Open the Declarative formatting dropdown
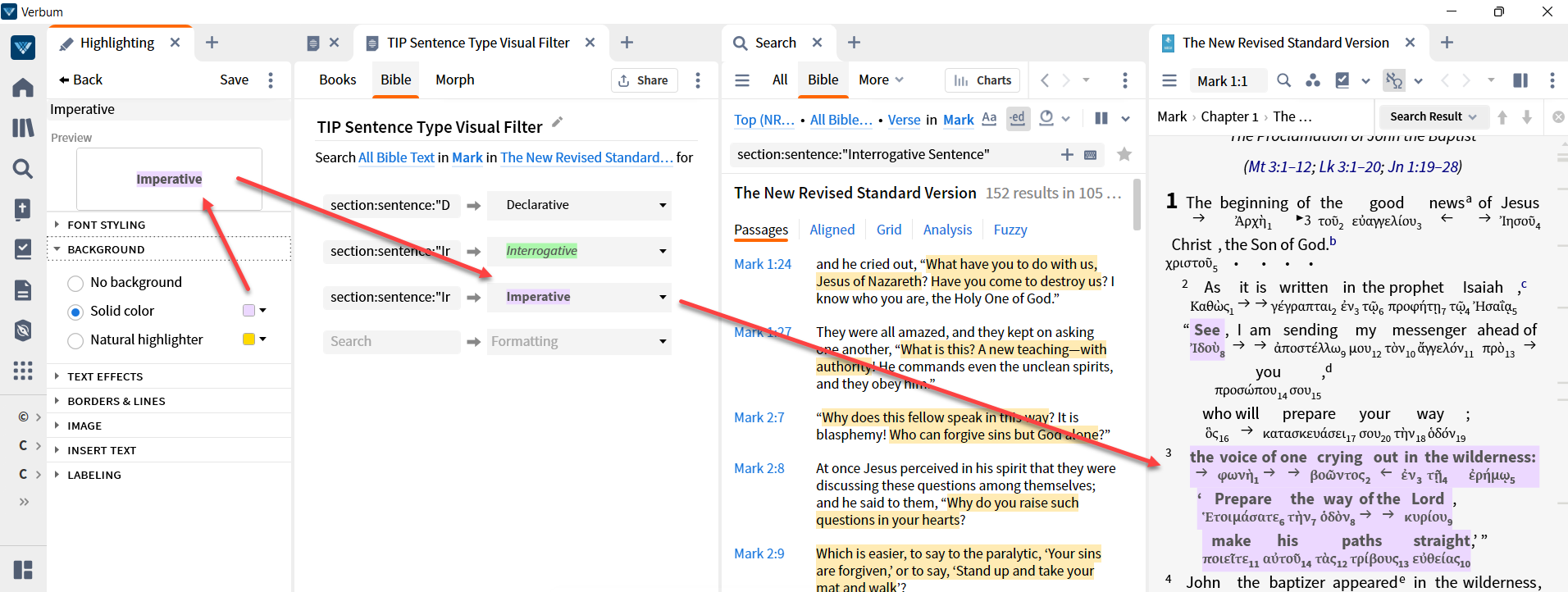1568x592 pixels. (579, 205)
